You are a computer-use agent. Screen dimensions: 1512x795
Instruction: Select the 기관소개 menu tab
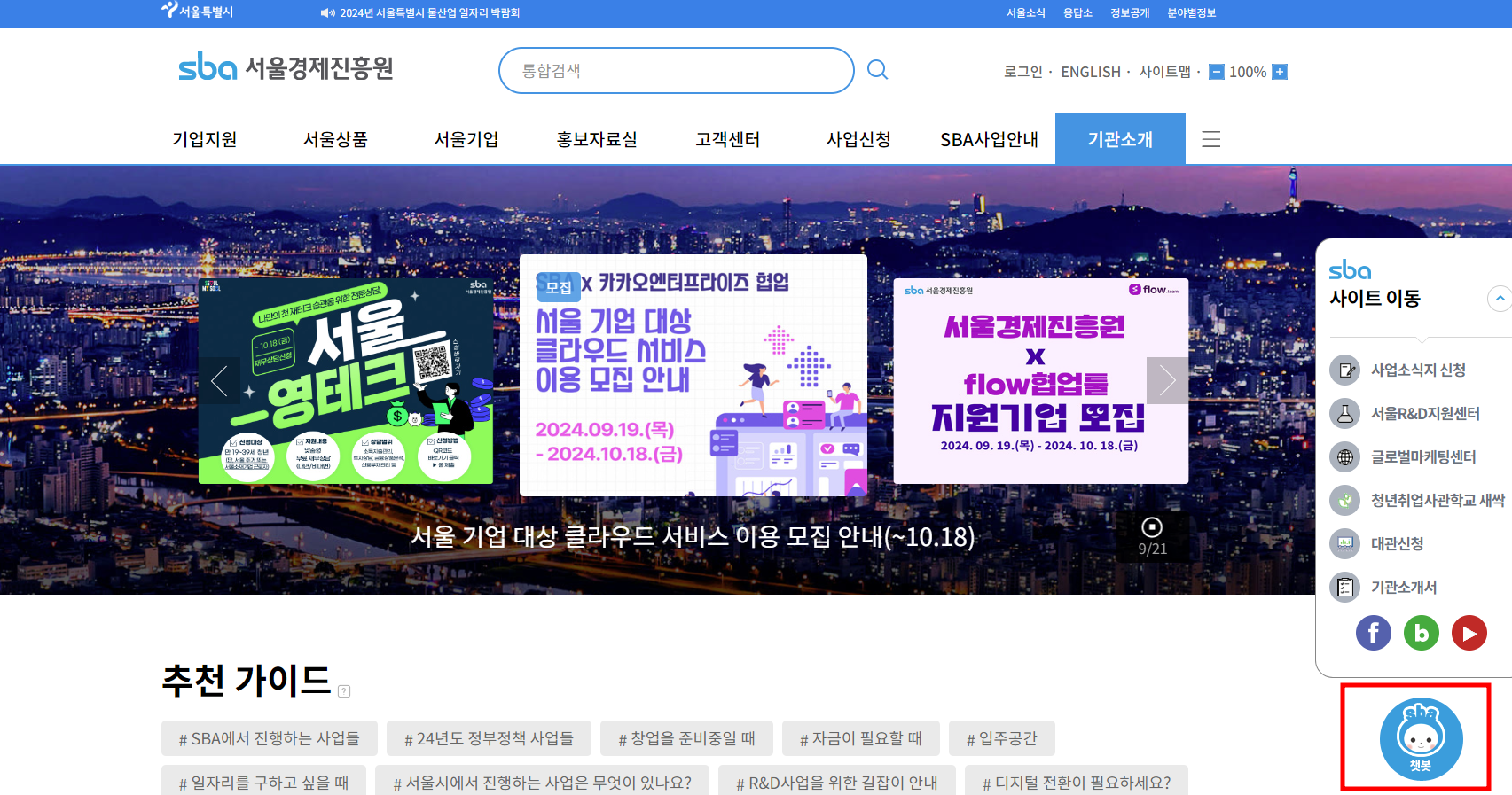pos(1120,139)
